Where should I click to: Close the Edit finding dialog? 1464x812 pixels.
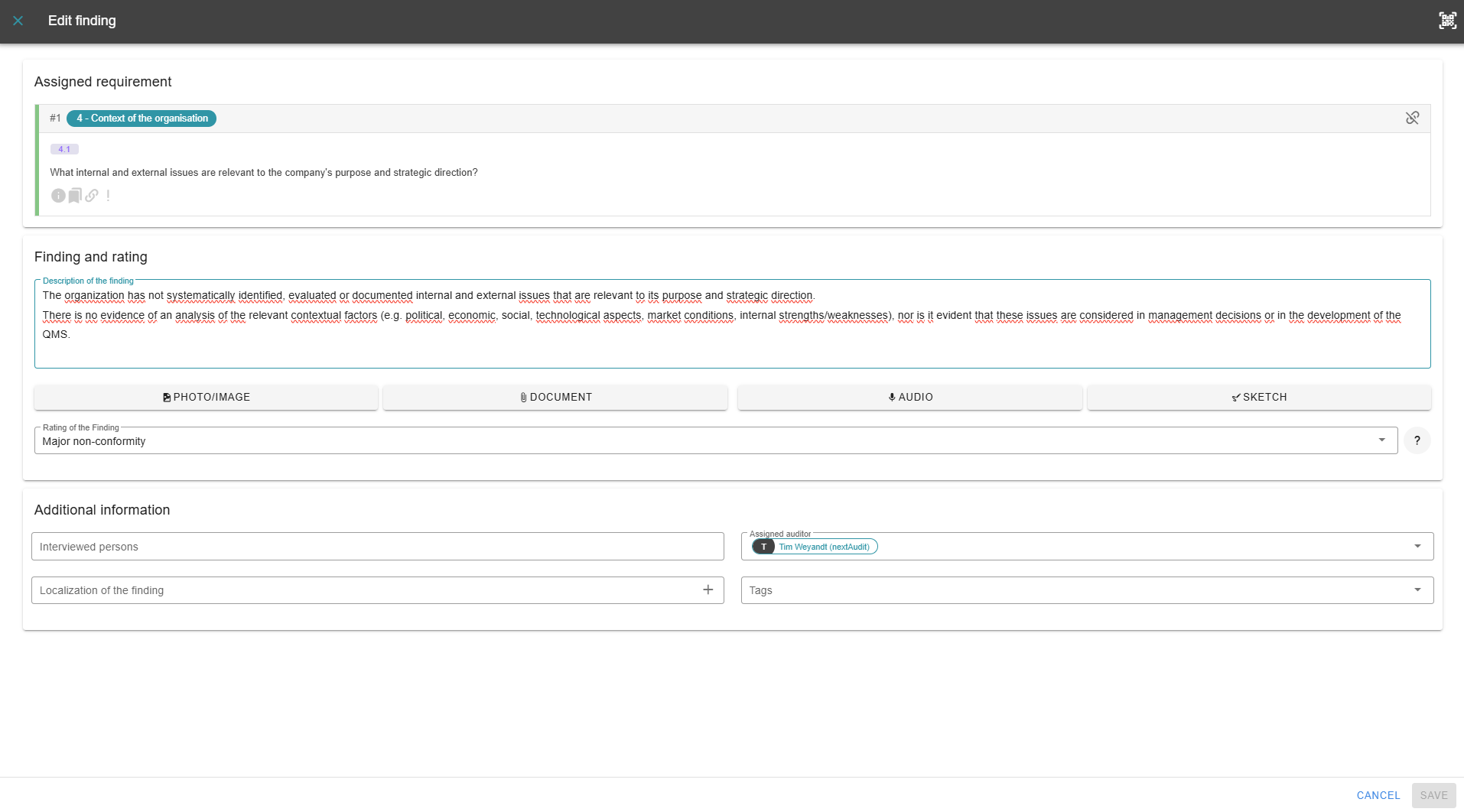point(18,21)
